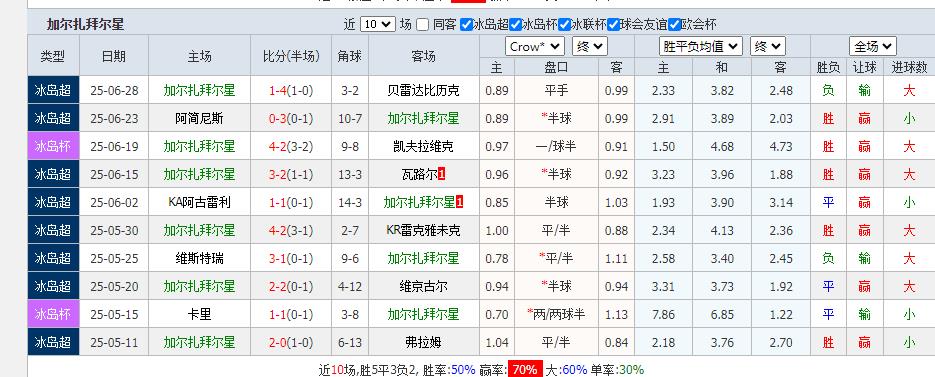Open away team 瓦路尔 link

[419, 174]
